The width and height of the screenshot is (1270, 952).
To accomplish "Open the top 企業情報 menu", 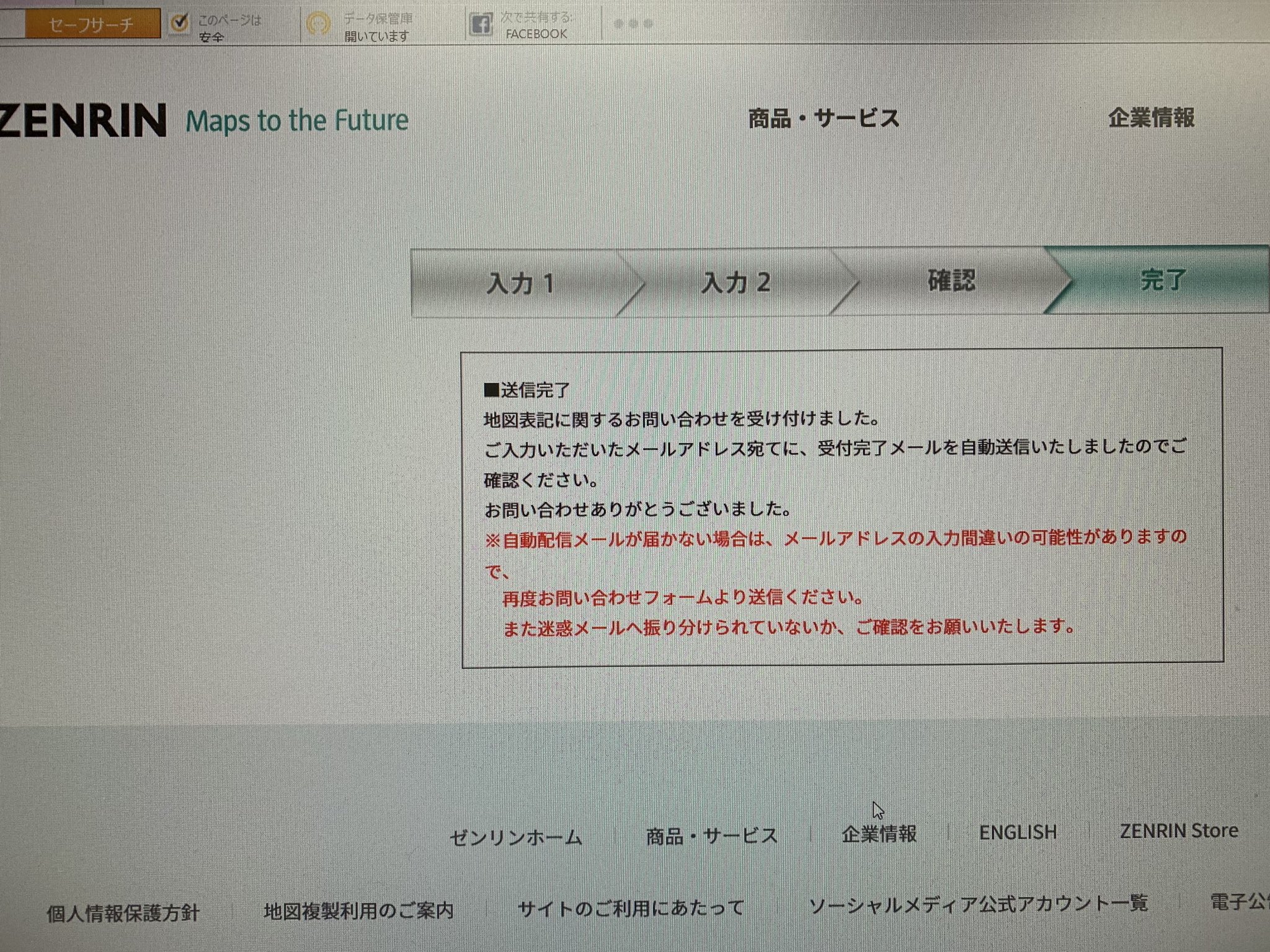I will (x=1151, y=117).
